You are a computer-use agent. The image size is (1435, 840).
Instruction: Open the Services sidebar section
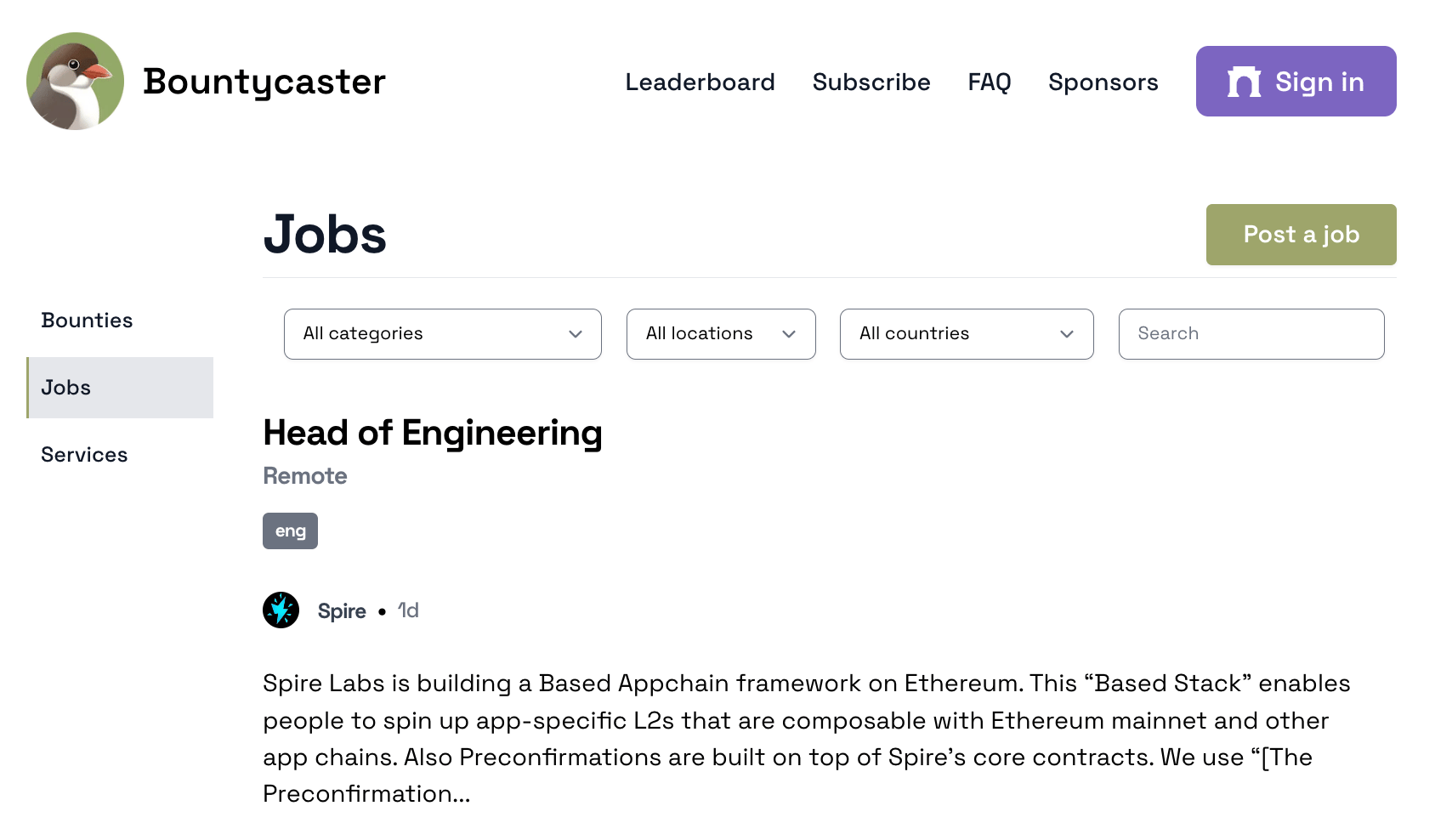click(x=84, y=455)
